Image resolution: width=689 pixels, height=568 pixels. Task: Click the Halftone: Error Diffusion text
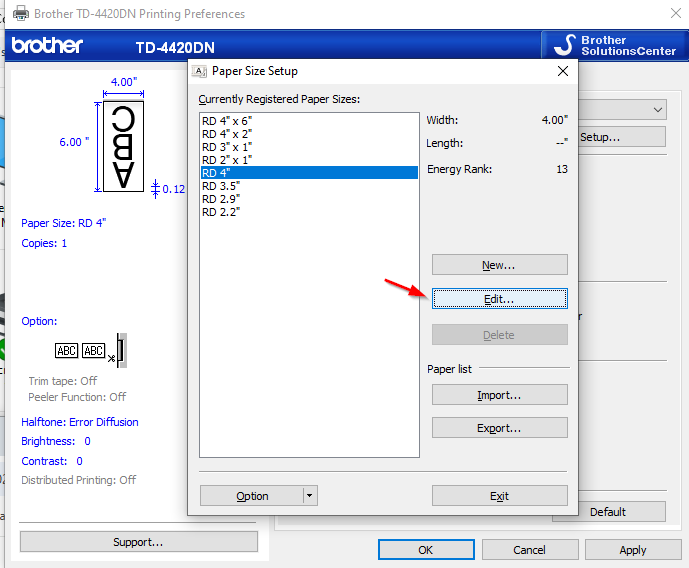tap(80, 422)
